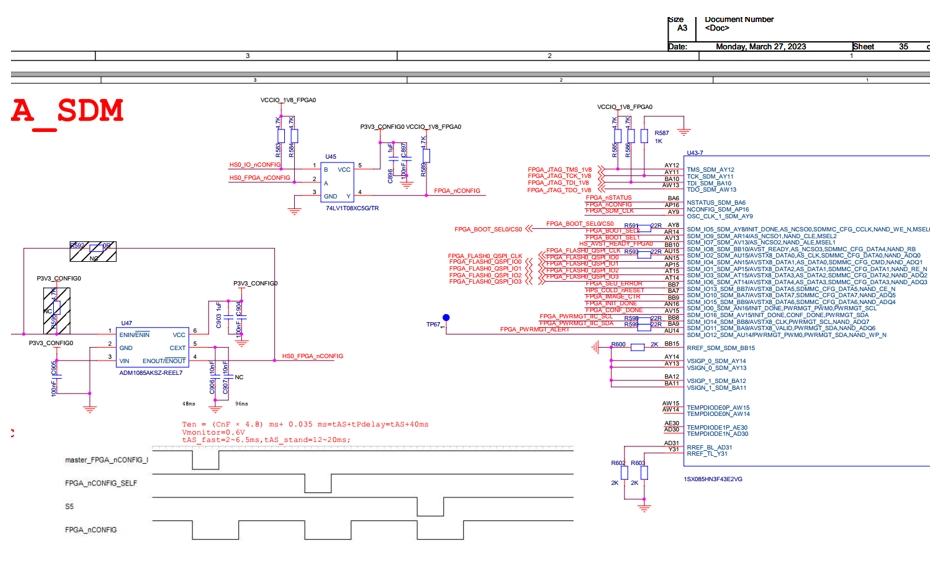Select the master_FPGA_nCONFIG_I waveform label
The image size is (939, 561).
(106, 460)
